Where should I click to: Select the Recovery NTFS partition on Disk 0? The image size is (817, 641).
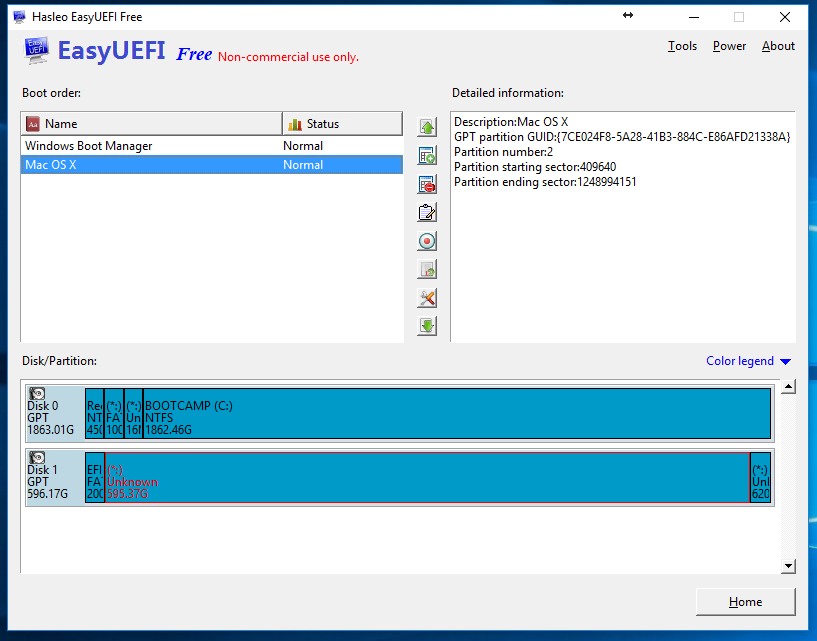coord(94,413)
